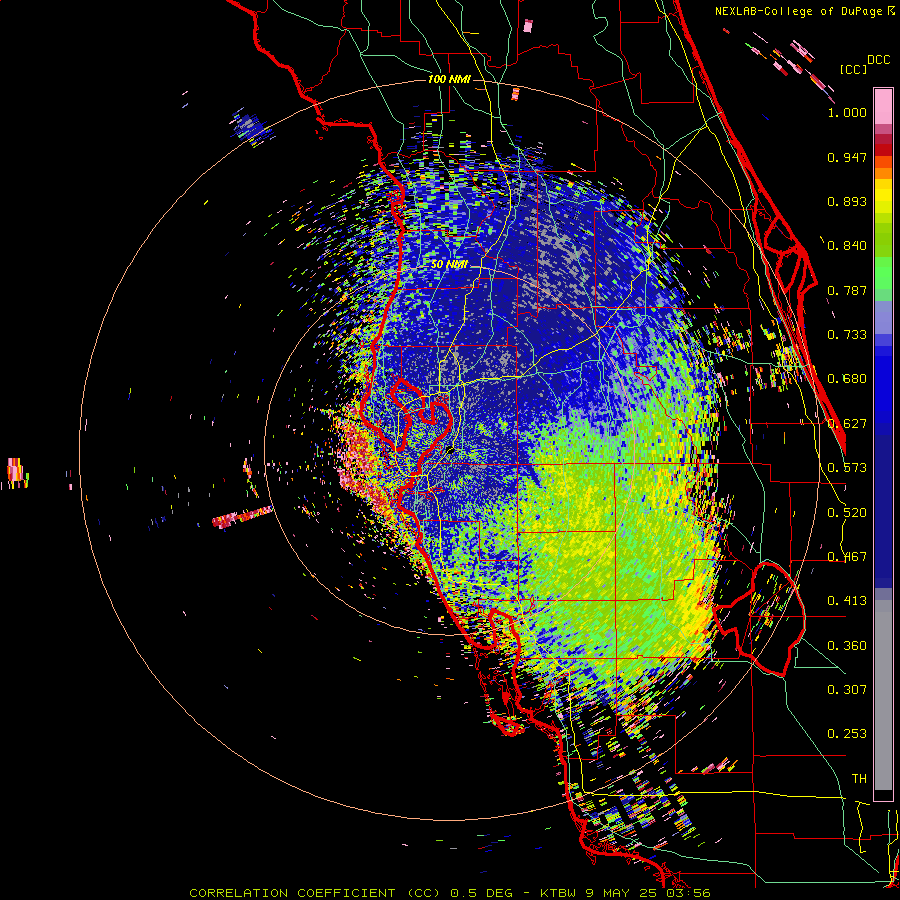
Task: Select the 0.893 color scale value
Action: (847, 201)
